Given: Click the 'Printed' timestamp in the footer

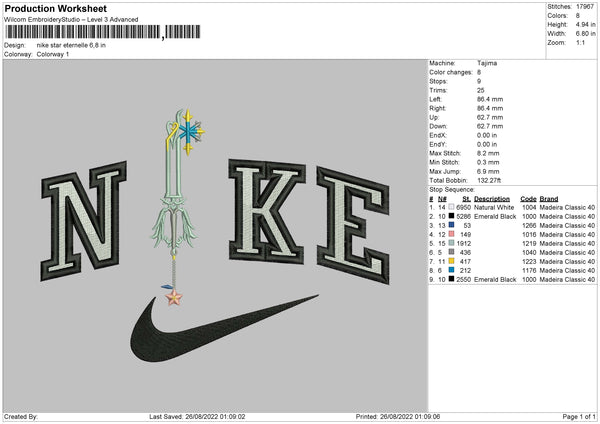Looking at the screenshot, I should coord(398,416).
